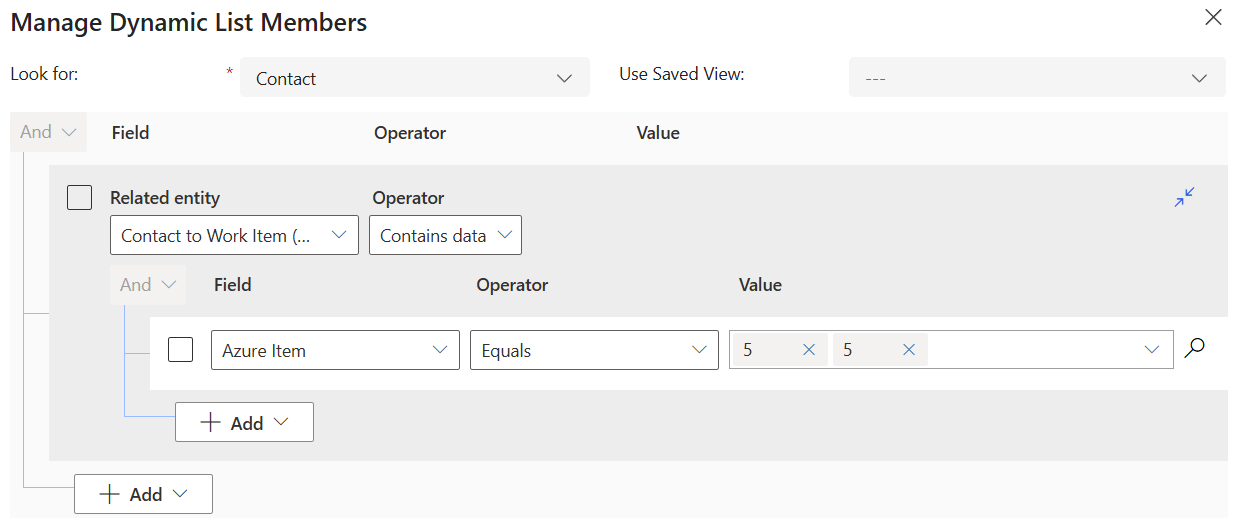This screenshot has height=518, width=1241.
Task: Tick the Related entity group checkbox
Action: pyautogui.click(x=80, y=198)
